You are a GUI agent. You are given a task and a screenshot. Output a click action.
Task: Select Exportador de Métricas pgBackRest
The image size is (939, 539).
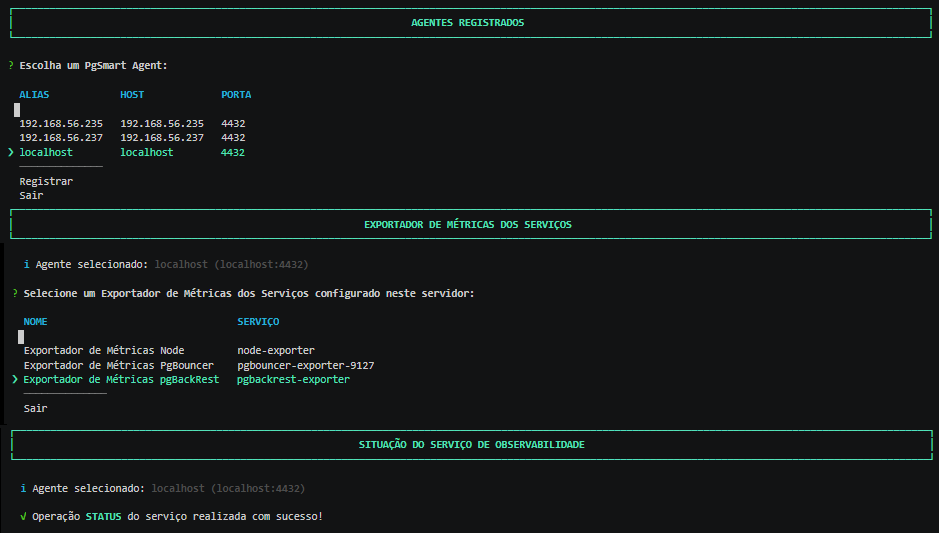pos(122,380)
